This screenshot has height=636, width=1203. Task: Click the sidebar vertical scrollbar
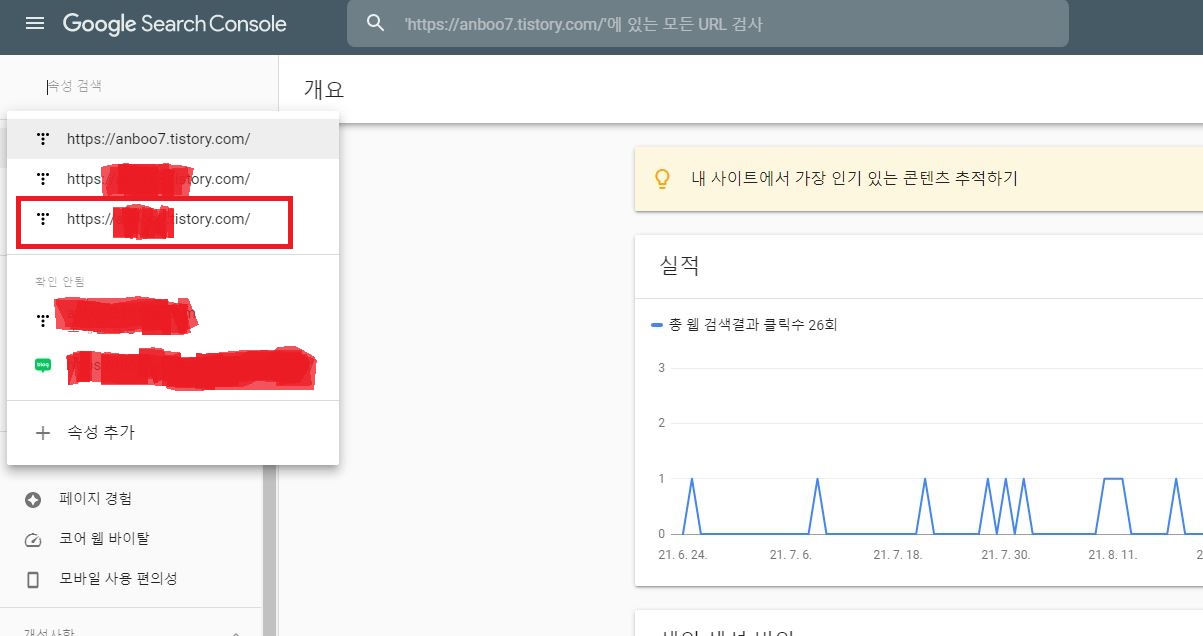pyautogui.click(x=269, y=548)
